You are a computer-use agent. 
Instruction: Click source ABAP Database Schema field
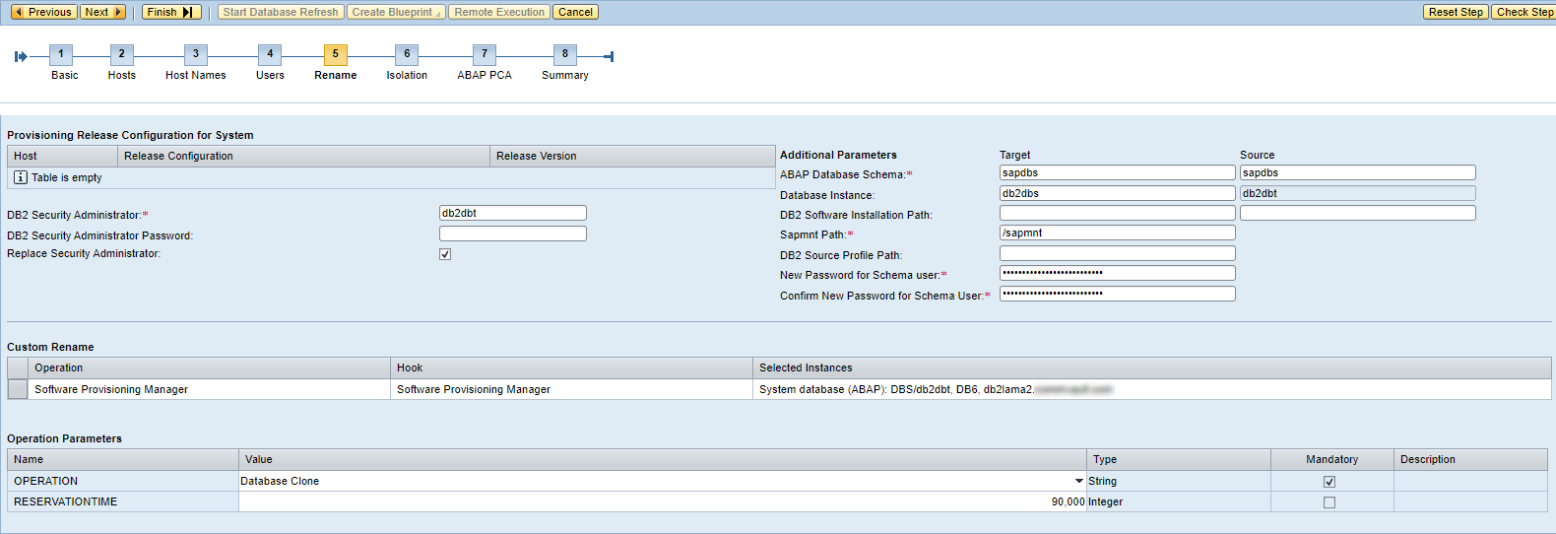(1358, 173)
